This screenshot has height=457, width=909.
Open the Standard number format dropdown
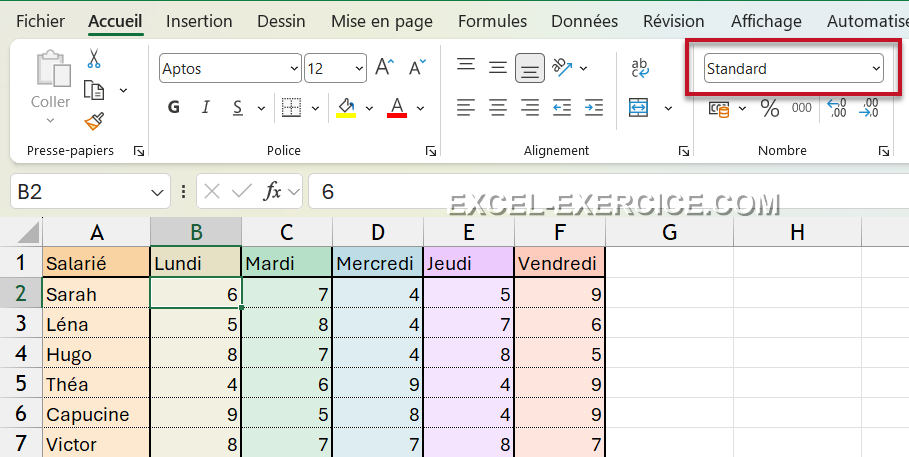coord(876,69)
